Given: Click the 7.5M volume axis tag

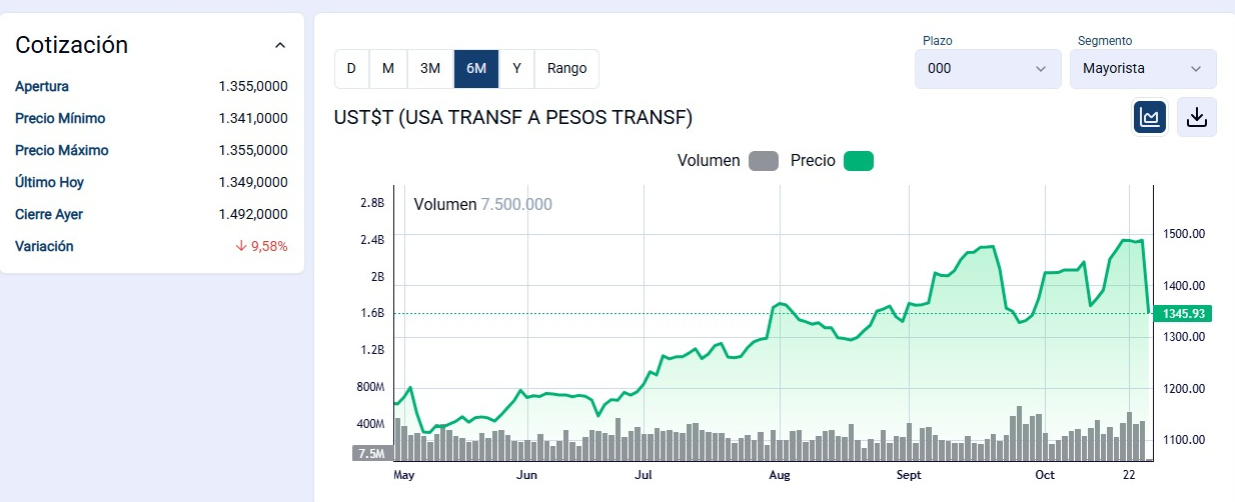Looking at the screenshot, I should pos(369,453).
